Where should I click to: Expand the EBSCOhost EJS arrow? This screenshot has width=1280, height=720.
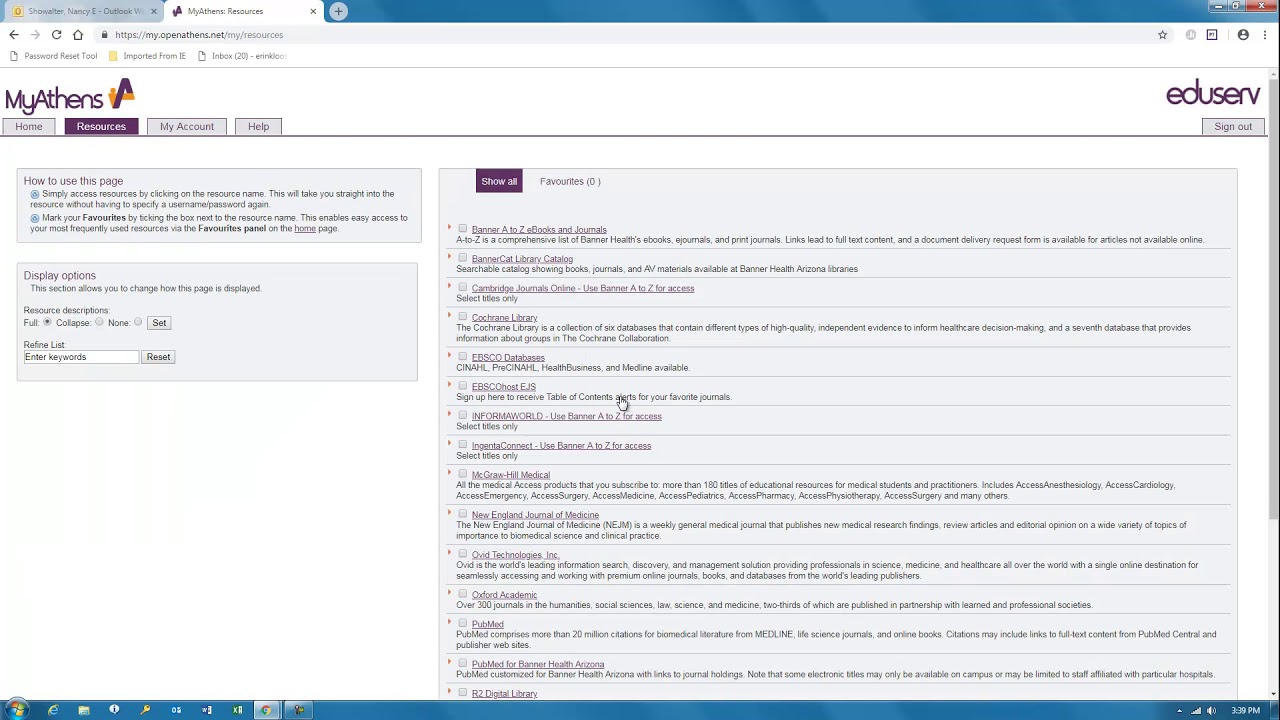pos(450,386)
